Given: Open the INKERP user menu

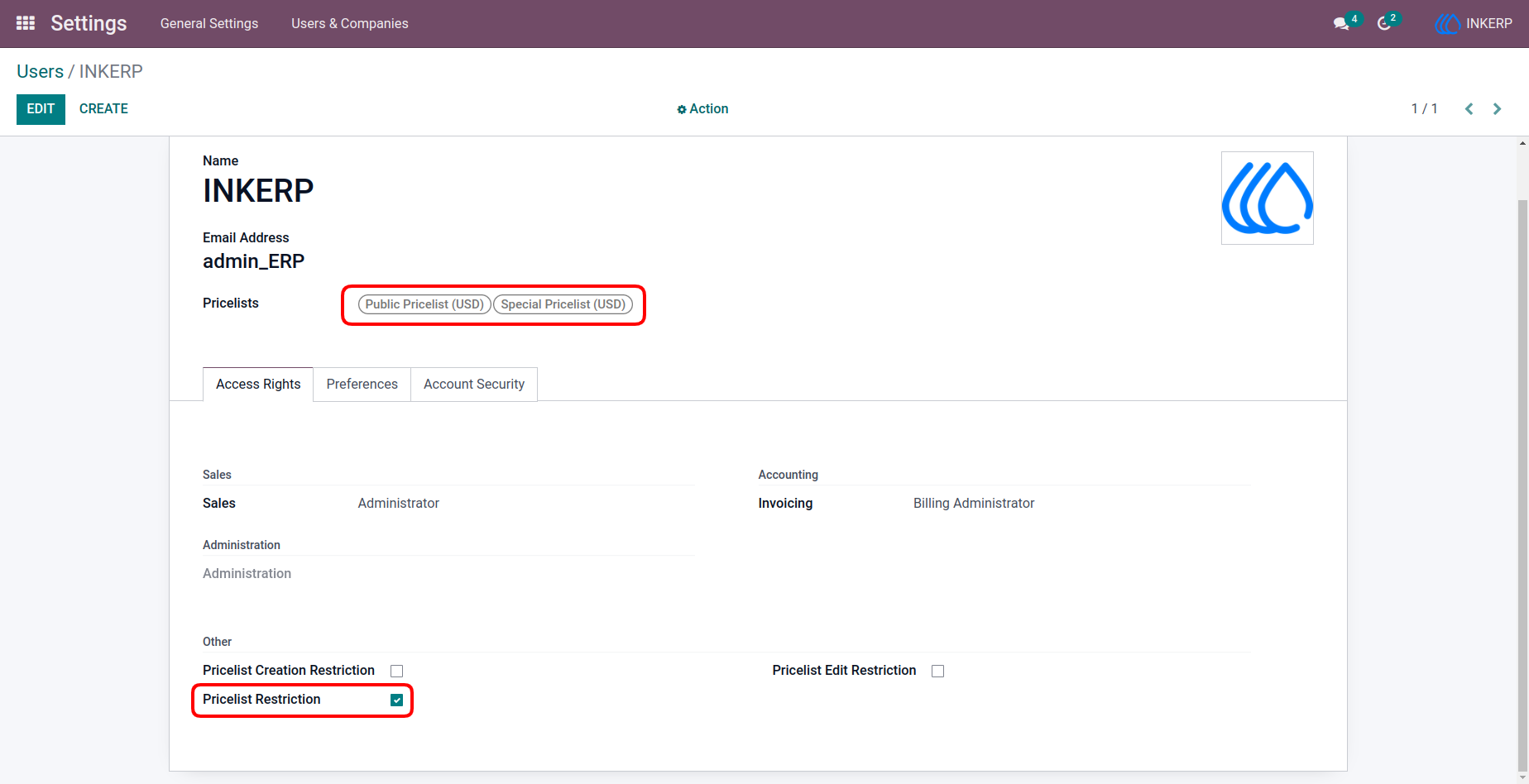Looking at the screenshot, I should click(x=1474, y=24).
